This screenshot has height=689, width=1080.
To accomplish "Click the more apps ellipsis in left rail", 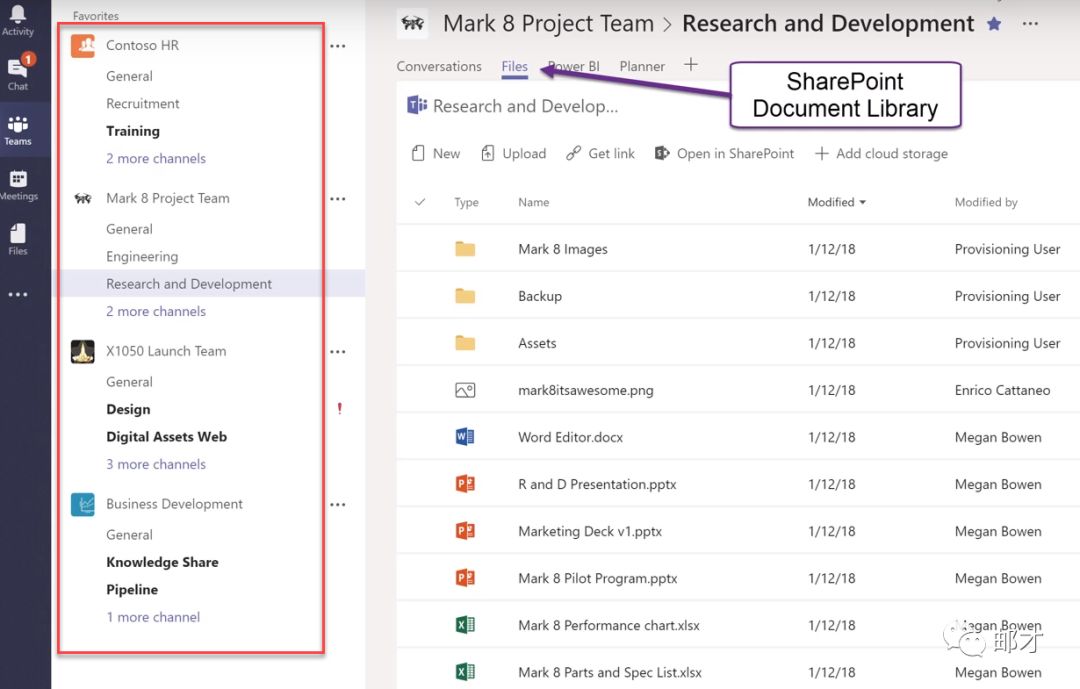I will coord(18,295).
